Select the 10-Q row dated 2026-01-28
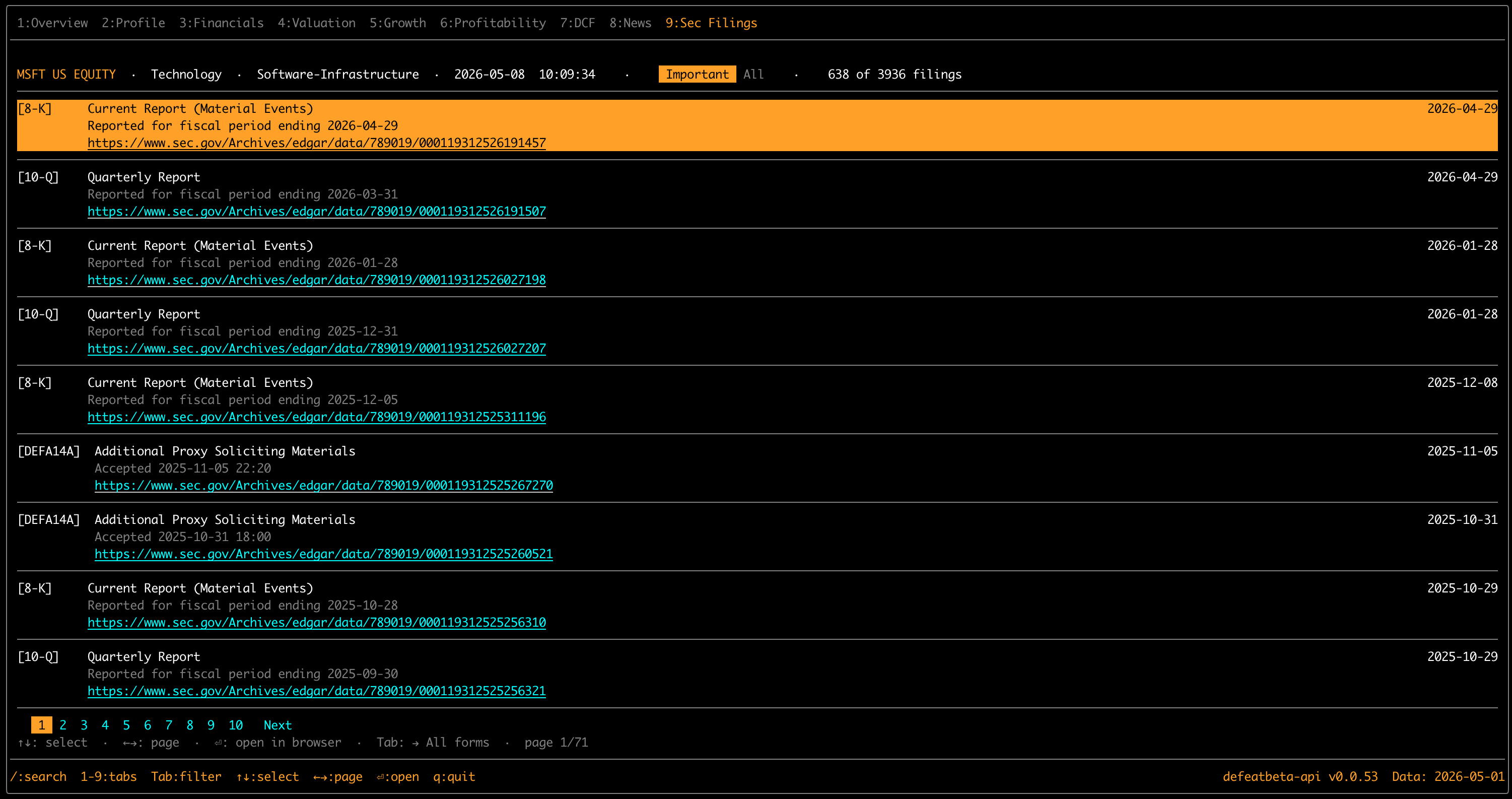Image resolution: width=1512 pixels, height=799 pixels. tap(757, 331)
